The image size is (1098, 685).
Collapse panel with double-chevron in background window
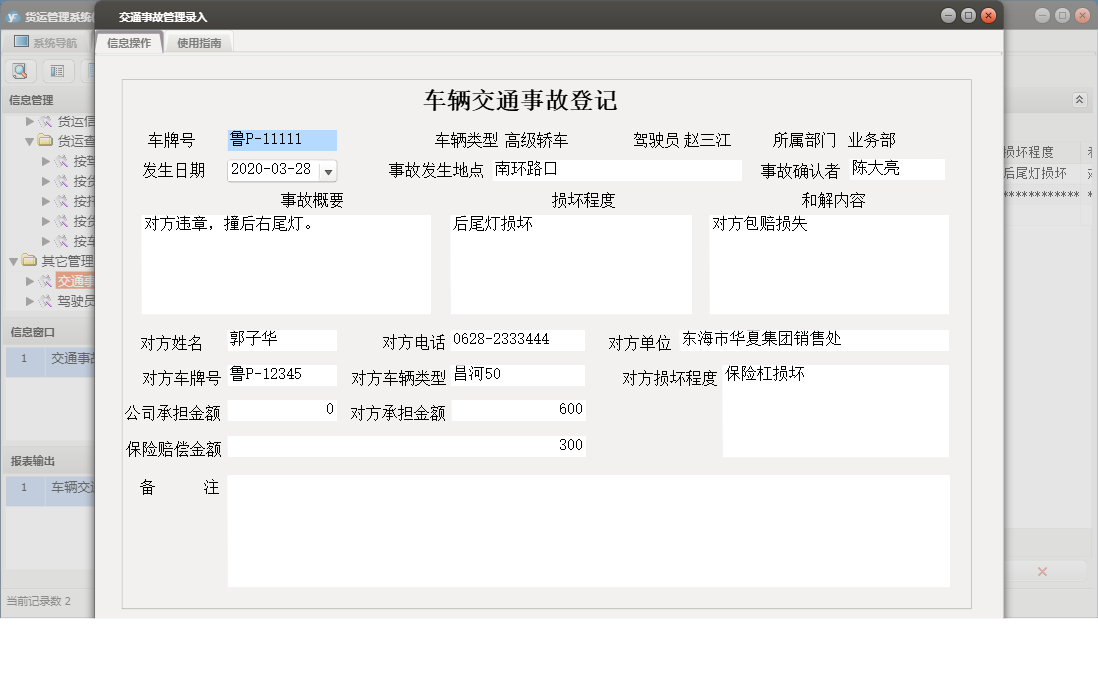1079,99
